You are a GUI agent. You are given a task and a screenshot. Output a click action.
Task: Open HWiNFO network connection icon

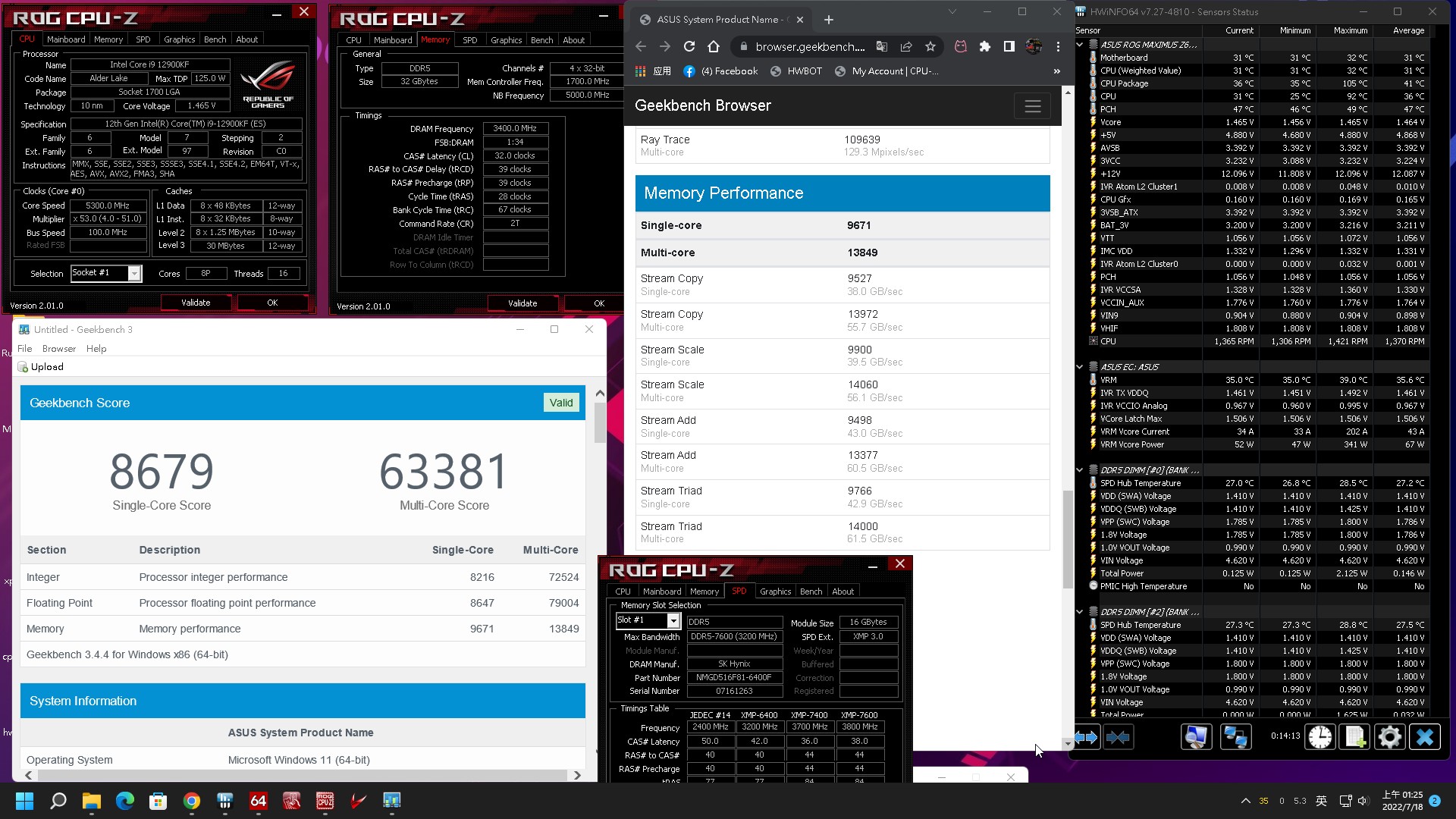coord(1235,737)
